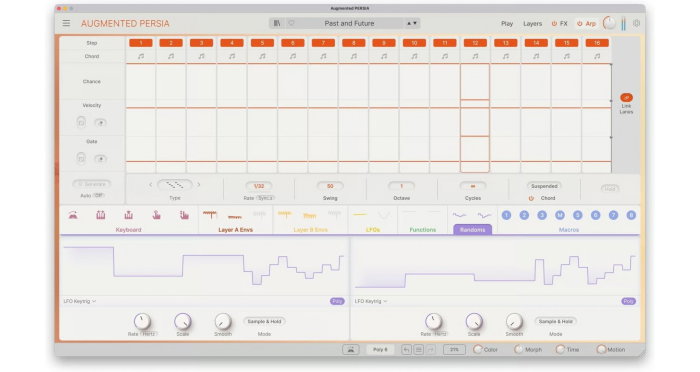Open the preset browser library icon
The width and height of the screenshot is (700, 372).
point(277,23)
